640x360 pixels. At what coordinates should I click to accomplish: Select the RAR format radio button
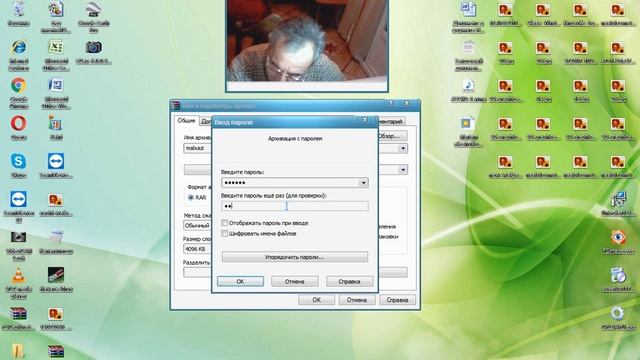[x=191, y=198]
